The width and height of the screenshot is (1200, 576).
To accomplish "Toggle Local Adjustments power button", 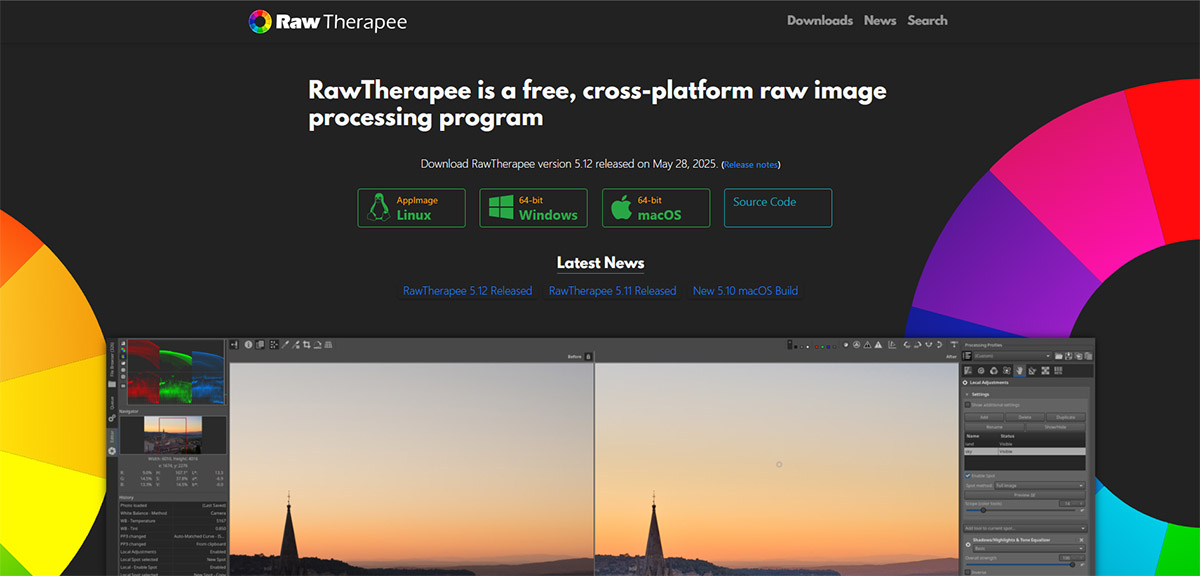I will click(x=965, y=382).
